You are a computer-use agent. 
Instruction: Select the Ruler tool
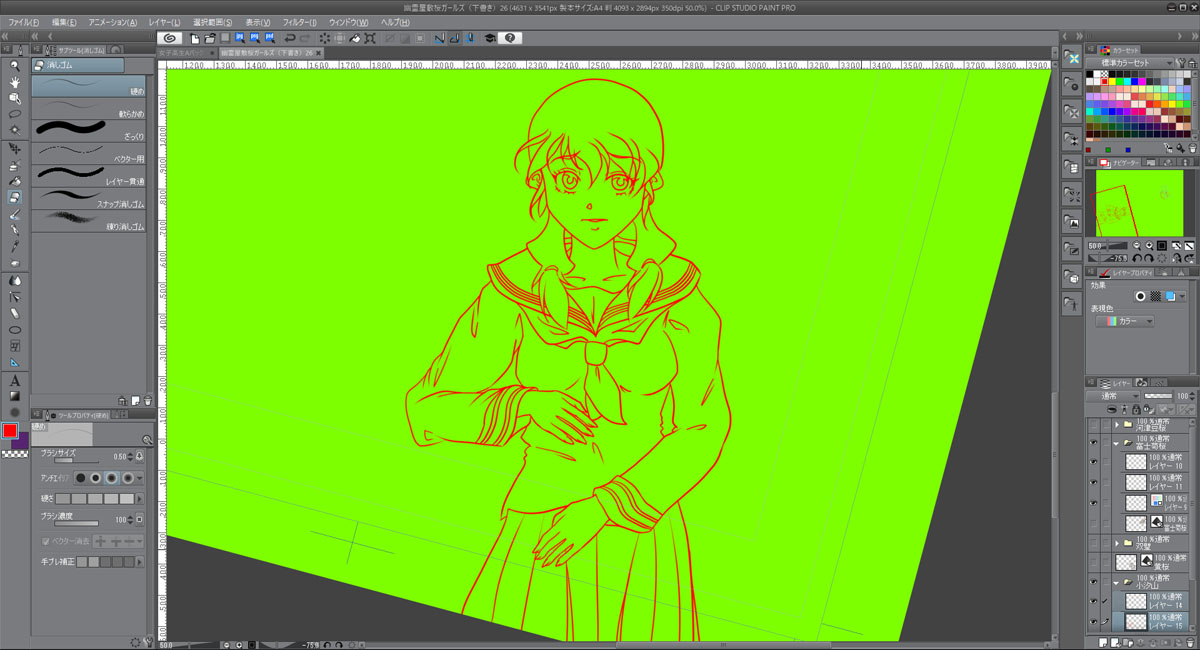(x=15, y=363)
